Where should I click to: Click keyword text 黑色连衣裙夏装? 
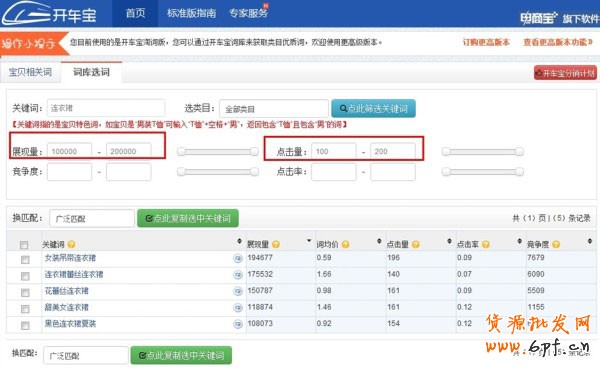70,324
